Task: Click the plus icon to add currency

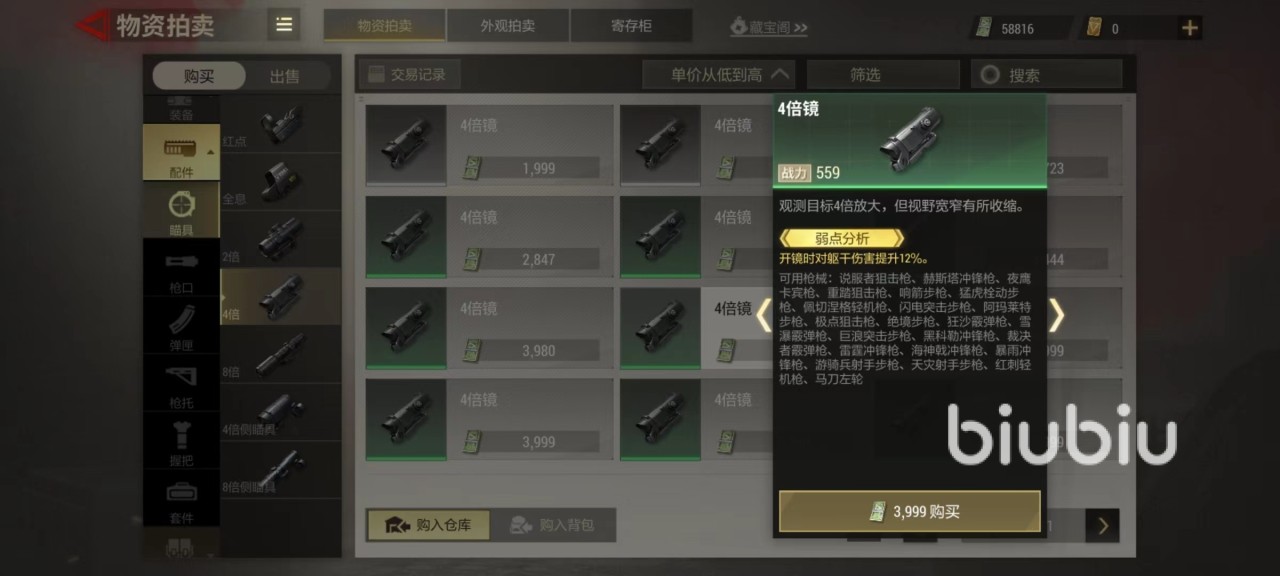Action: (x=1189, y=28)
